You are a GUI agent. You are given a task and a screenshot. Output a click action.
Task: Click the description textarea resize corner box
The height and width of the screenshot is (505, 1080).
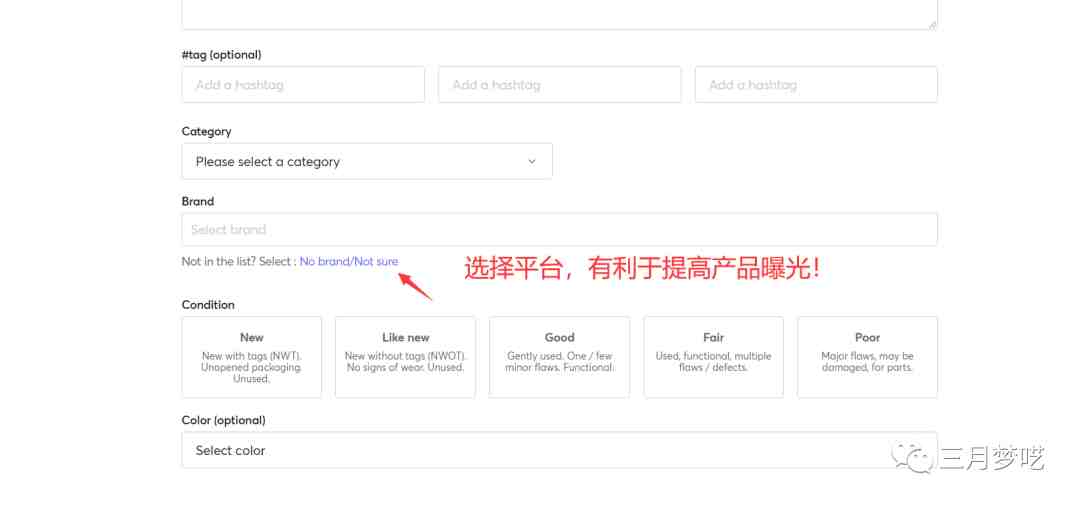click(932, 24)
